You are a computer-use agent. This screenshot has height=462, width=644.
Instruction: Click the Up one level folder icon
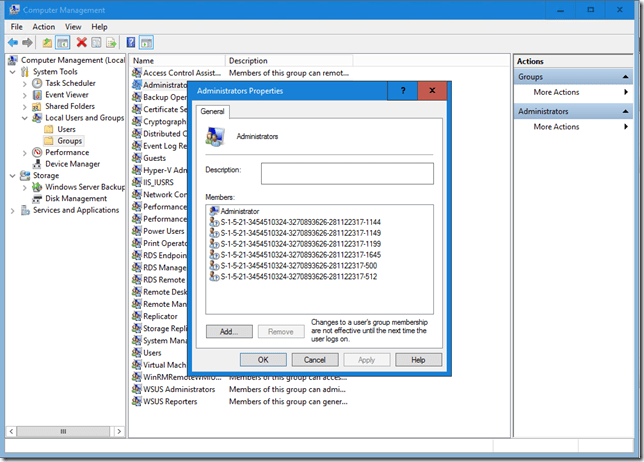[x=47, y=43]
